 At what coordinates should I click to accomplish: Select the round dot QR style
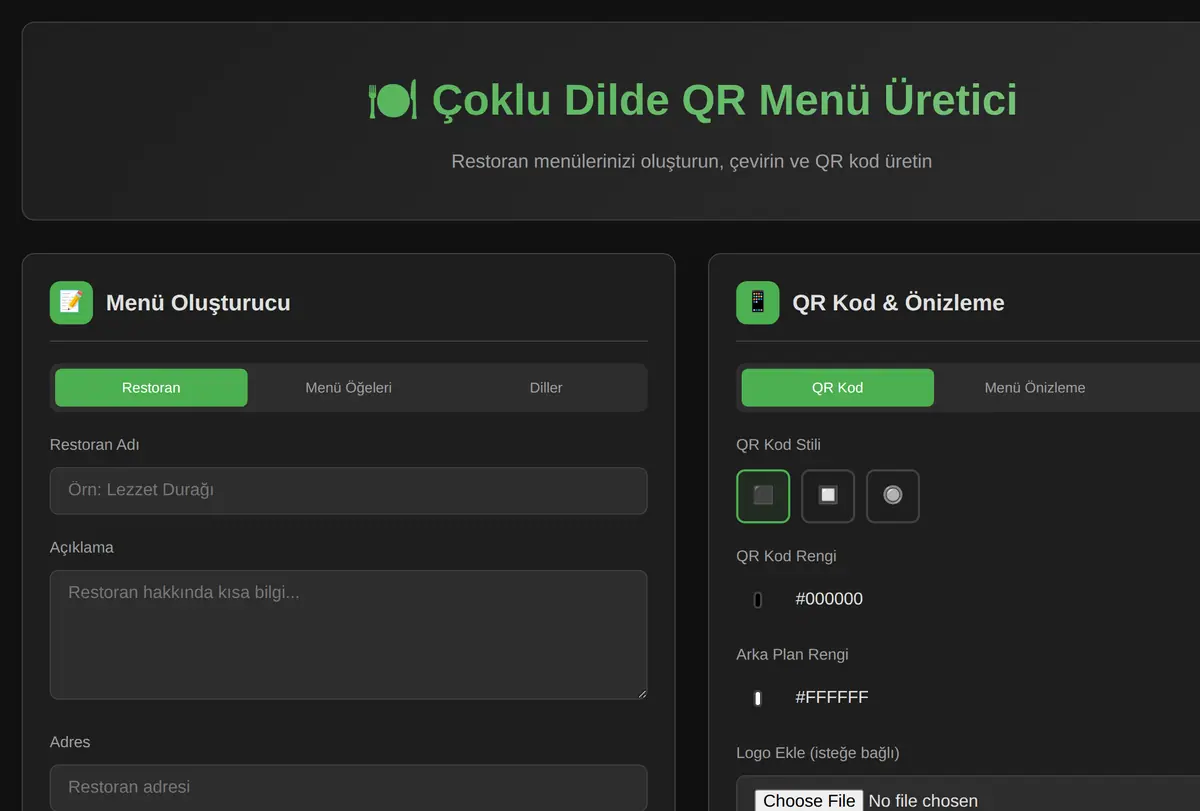click(893, 496)
